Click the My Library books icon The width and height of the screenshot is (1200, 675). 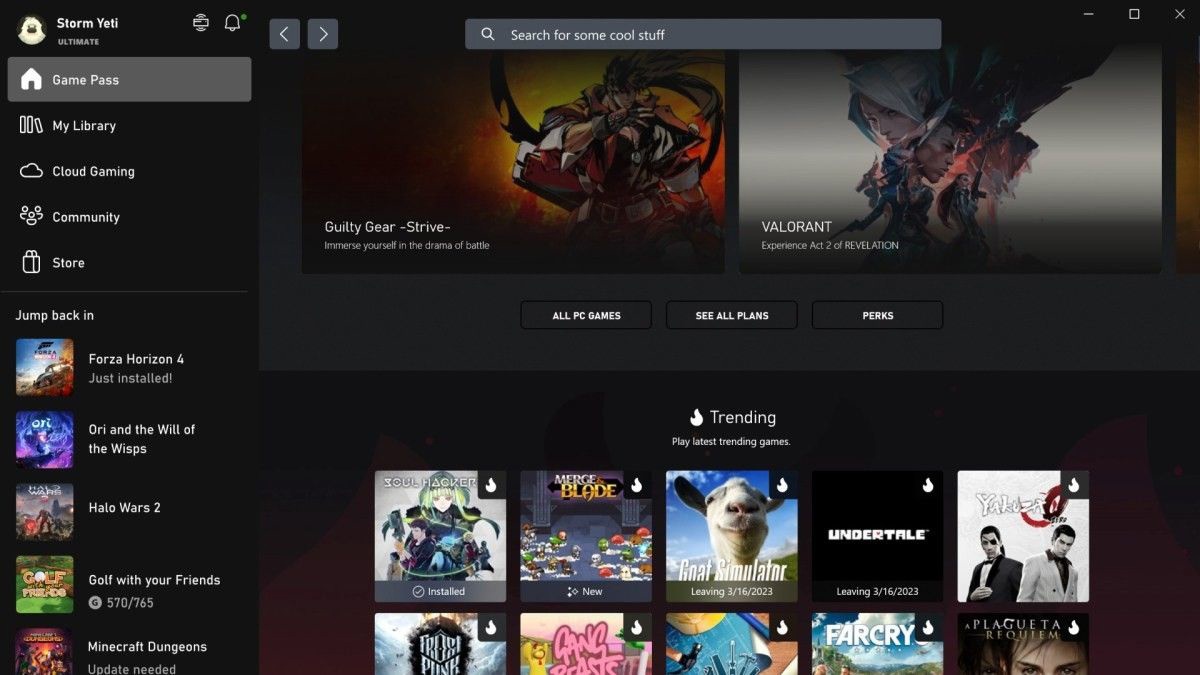pyautogui.click(x=31, y=125)
